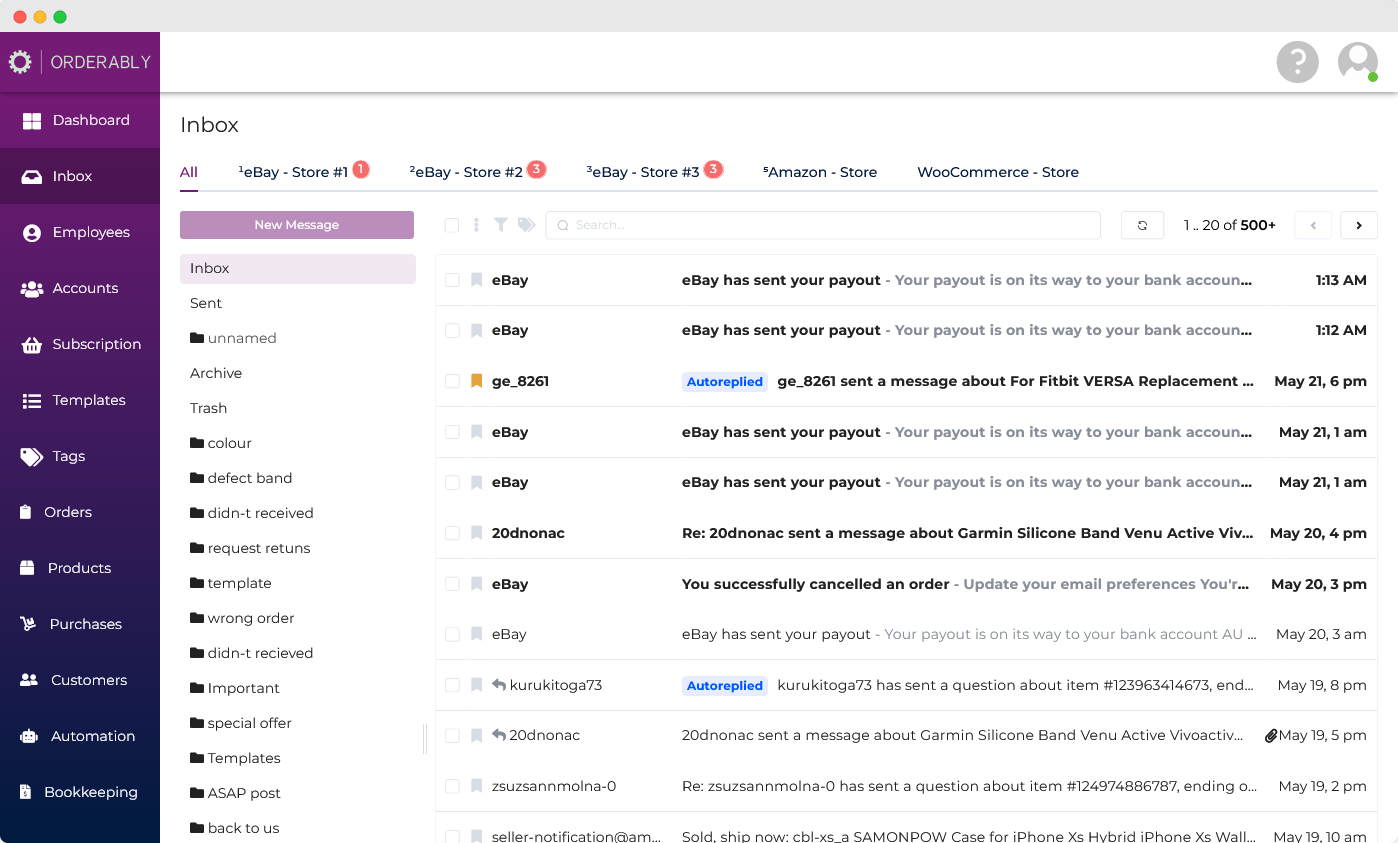This screenshot has height=843, width=1398.
Task: Check the 1:12 AM eBay payout message
Action: (x=452, y=330)
